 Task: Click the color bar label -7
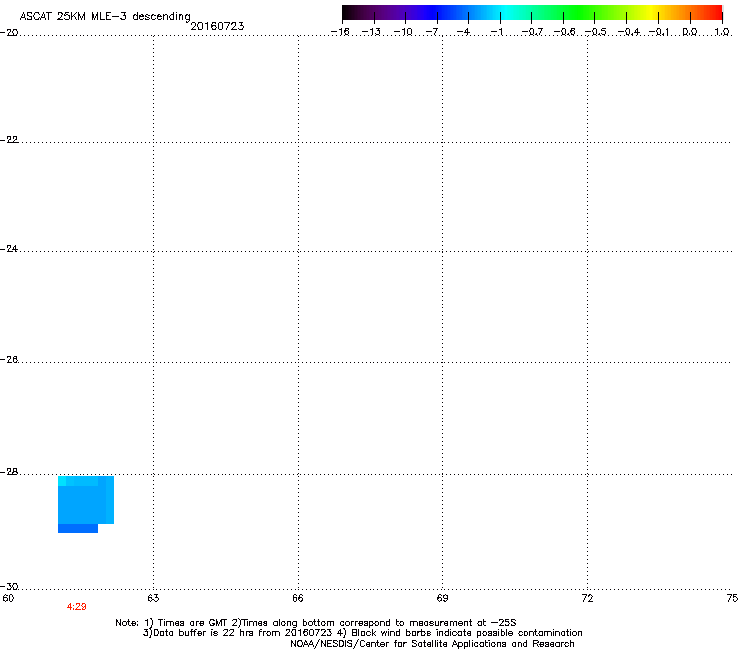(434, 32)
